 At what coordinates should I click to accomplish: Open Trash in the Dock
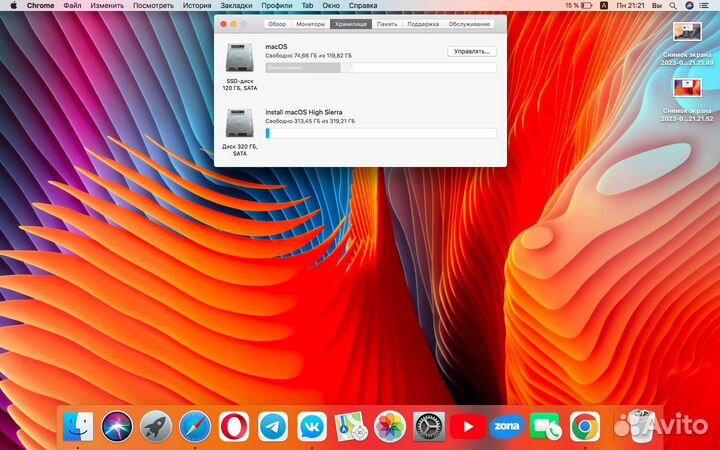coord(641,426)
